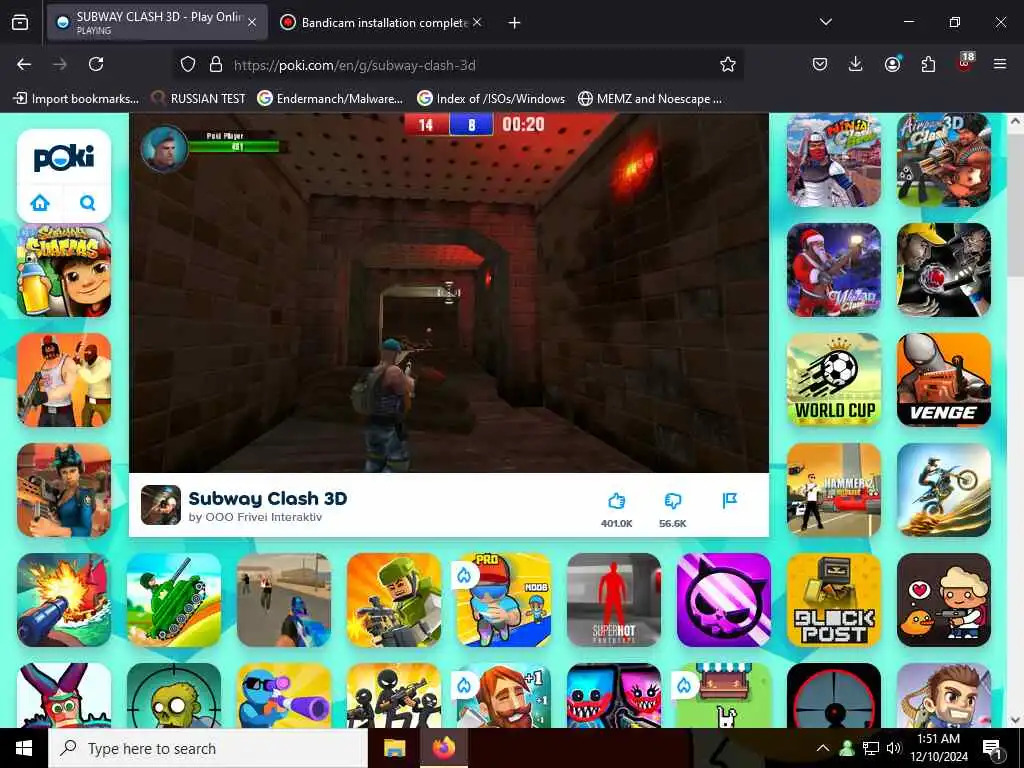Close the SUBWAY CLASH 3D tab
The height and width of the screenshot is (768, 1024).
252,22
